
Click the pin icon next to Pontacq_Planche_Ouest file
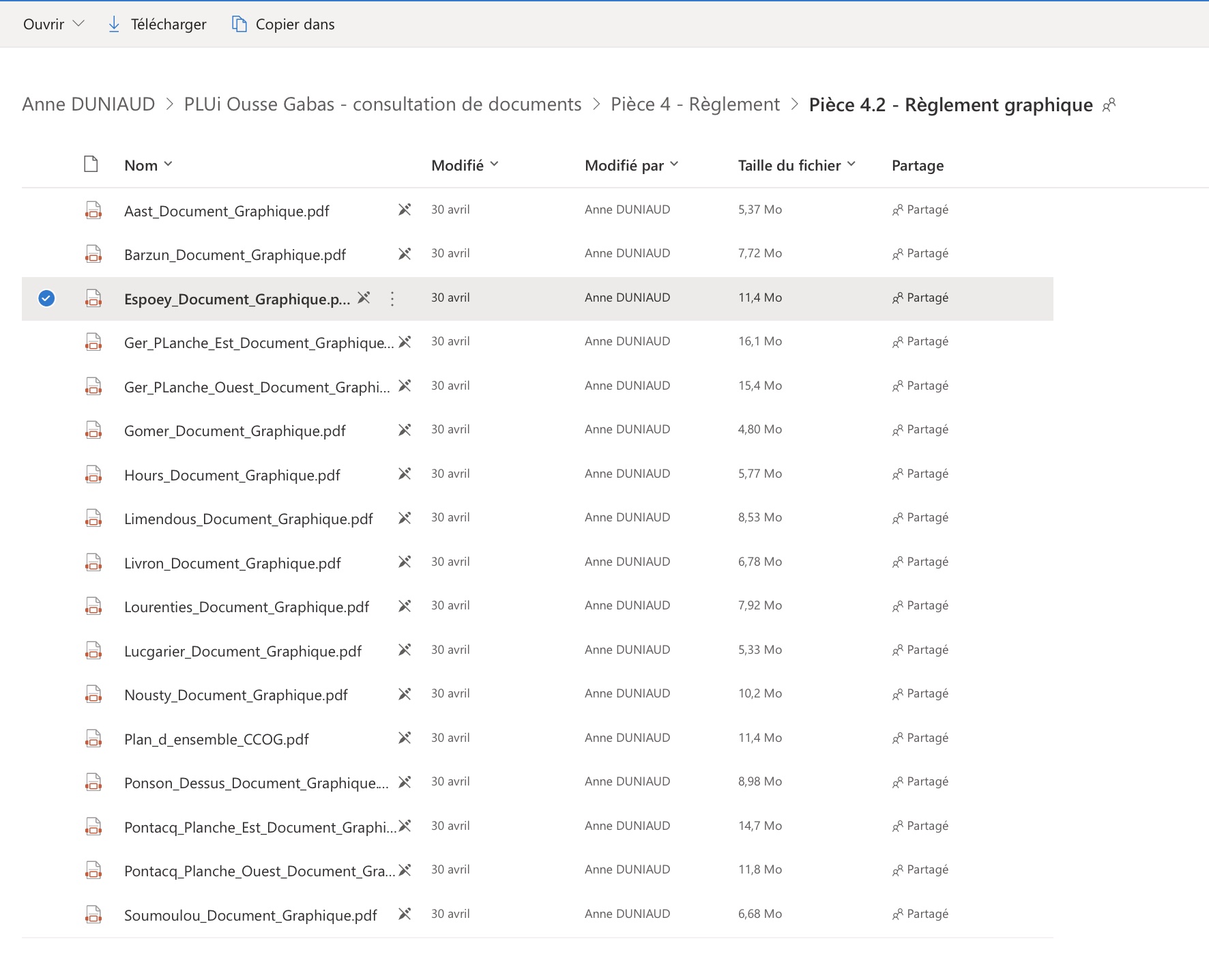(x=405, y=870)
